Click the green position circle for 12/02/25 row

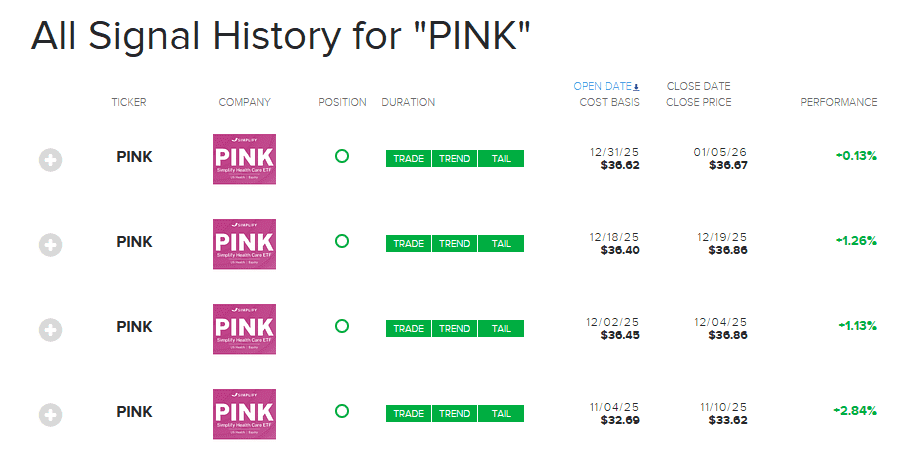click(342, 326)
